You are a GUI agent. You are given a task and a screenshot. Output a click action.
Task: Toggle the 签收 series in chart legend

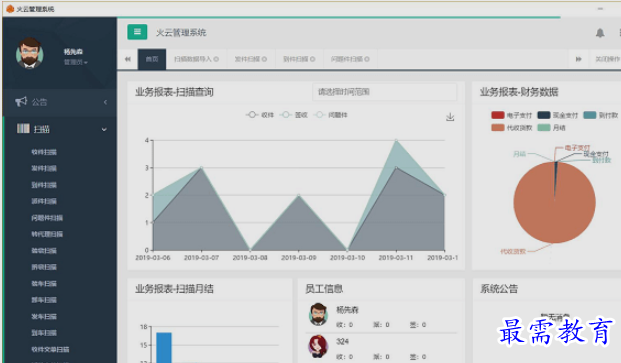click(293, 115)
